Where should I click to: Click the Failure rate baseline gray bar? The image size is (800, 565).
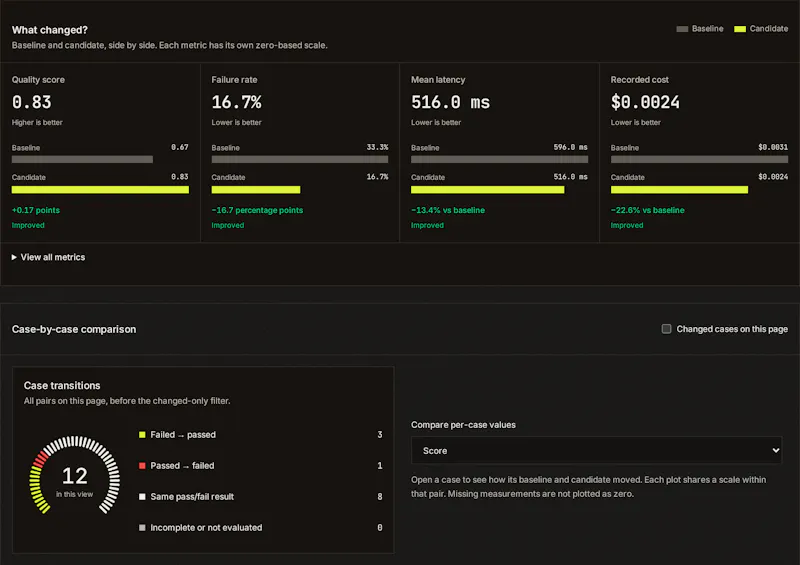pyautogui.click(x=300, y=159)
